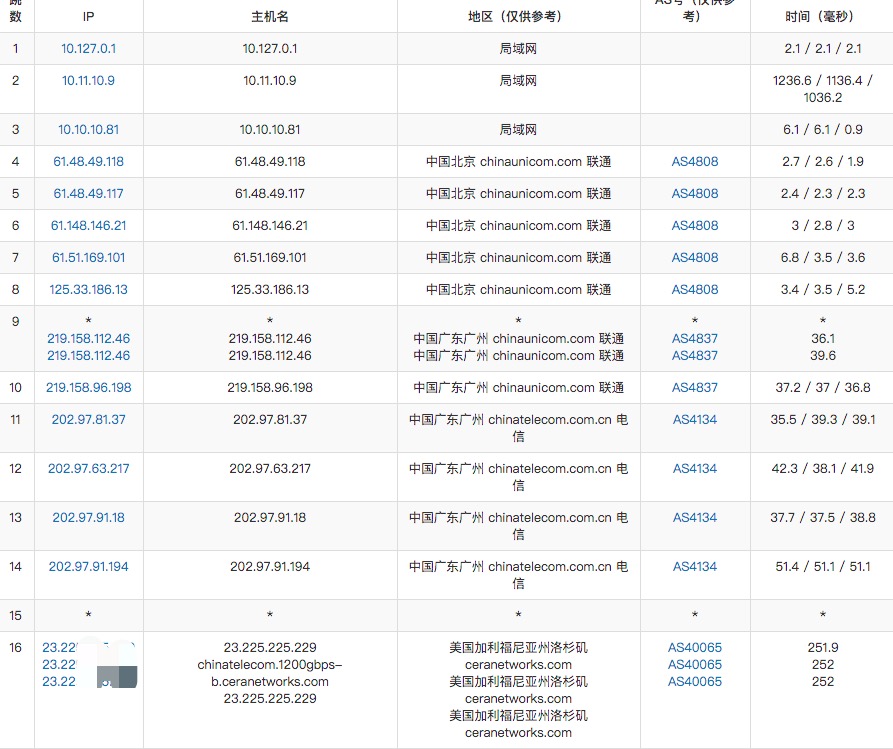893x749 pixels.
Task: Click the region text in the 219.158.96.198 row
Action: click(x=518, y=387)
